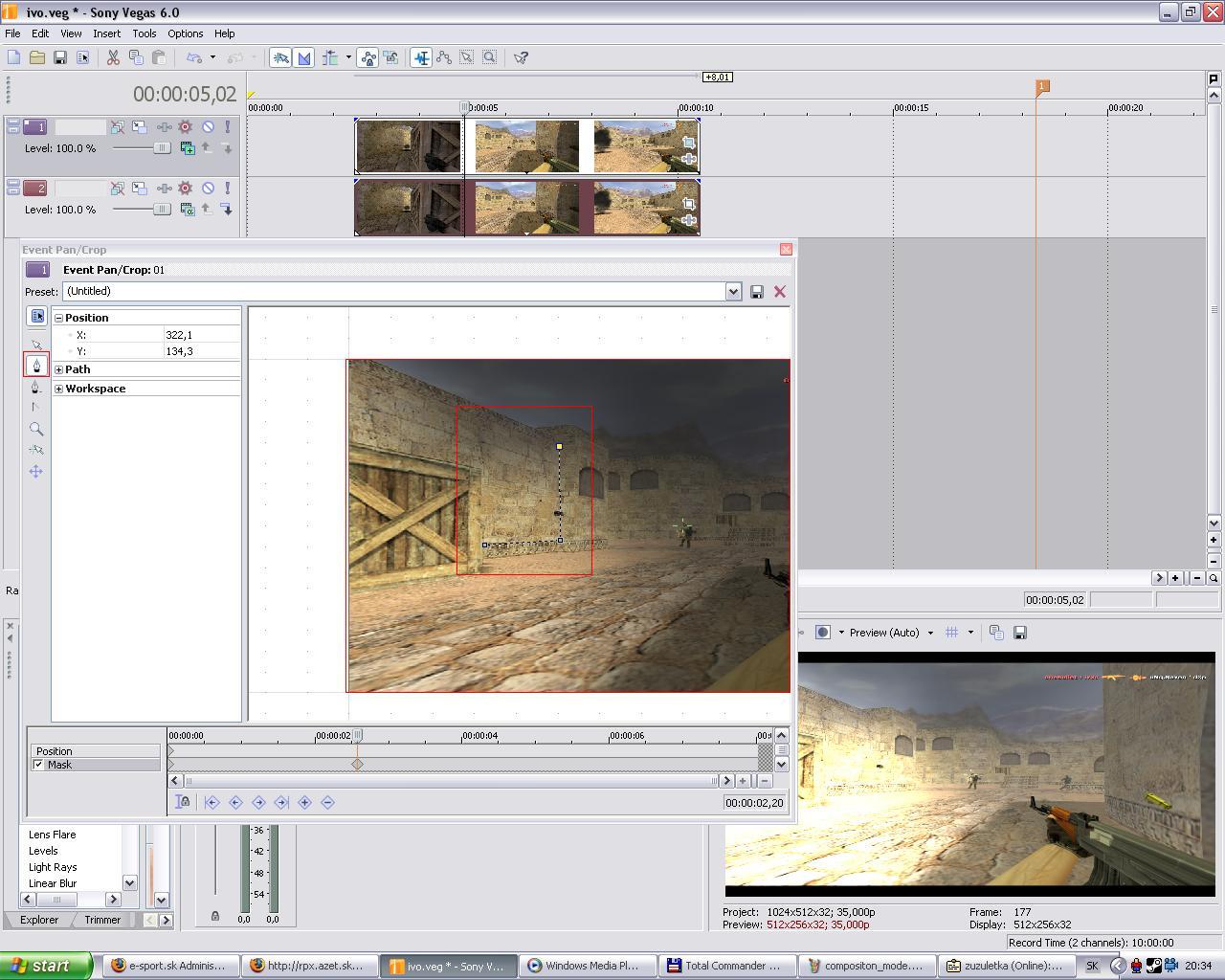This screenshot has height=980, width=1225.
Task: Expand the Workspace property group
Action: pos(58,389)
